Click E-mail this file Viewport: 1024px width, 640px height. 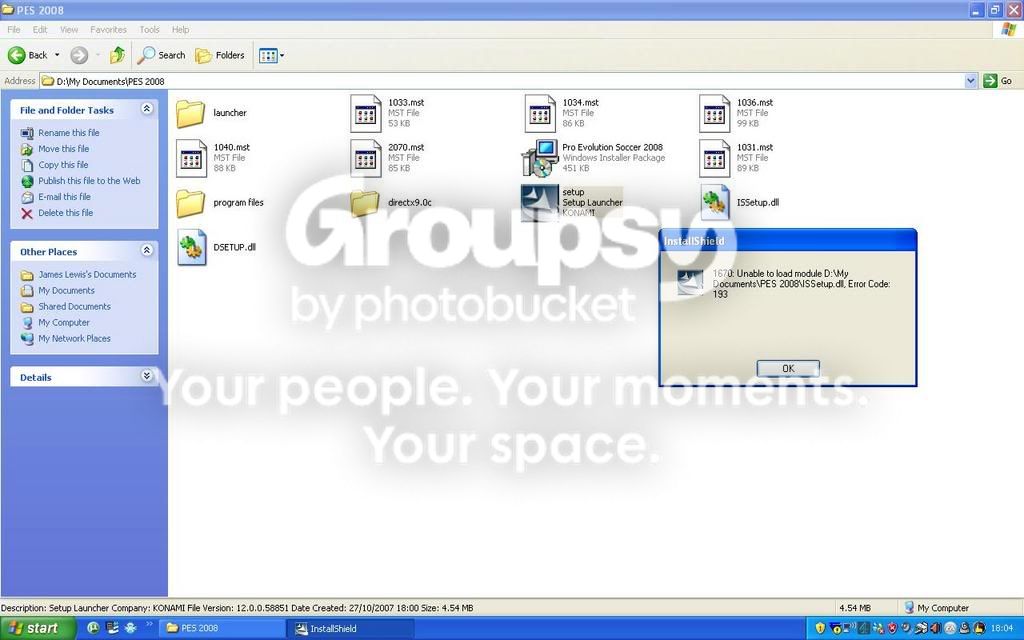pyautogui.click(x=64, y=197)
